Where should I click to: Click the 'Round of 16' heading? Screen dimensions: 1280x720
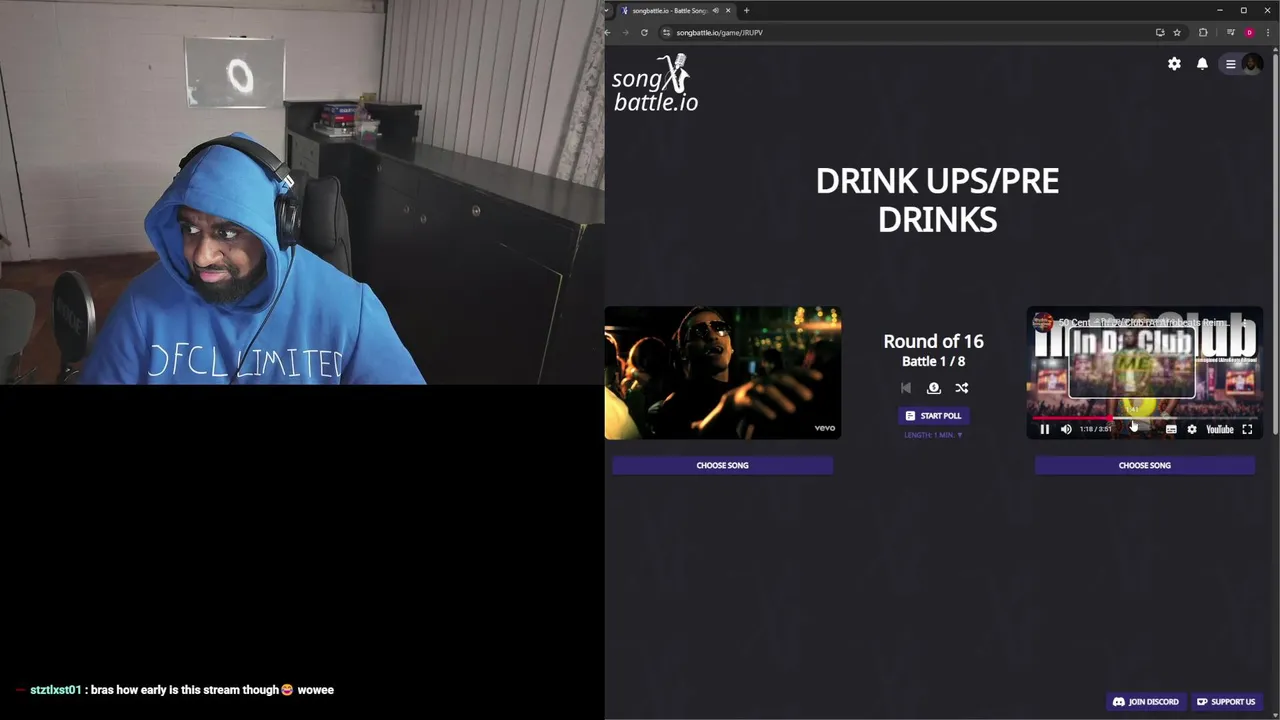(933, 341)
